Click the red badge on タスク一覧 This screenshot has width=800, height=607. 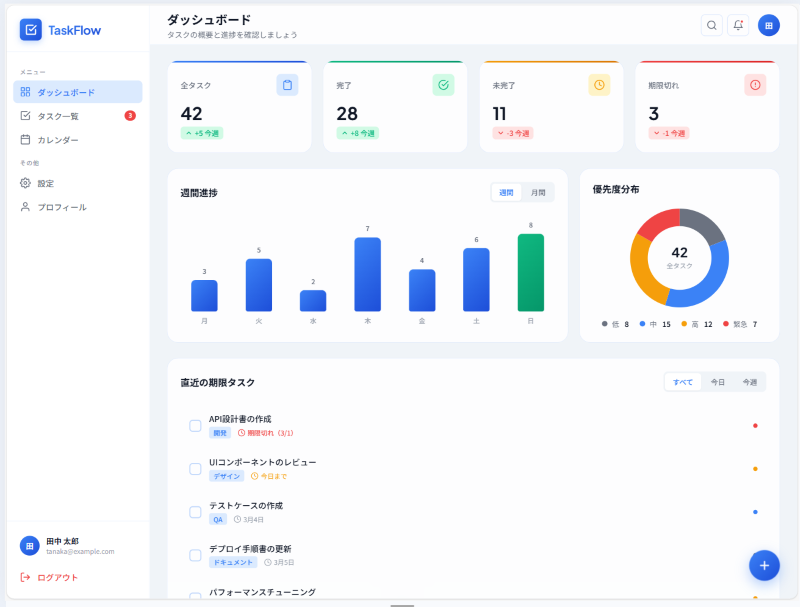(130, 116)
